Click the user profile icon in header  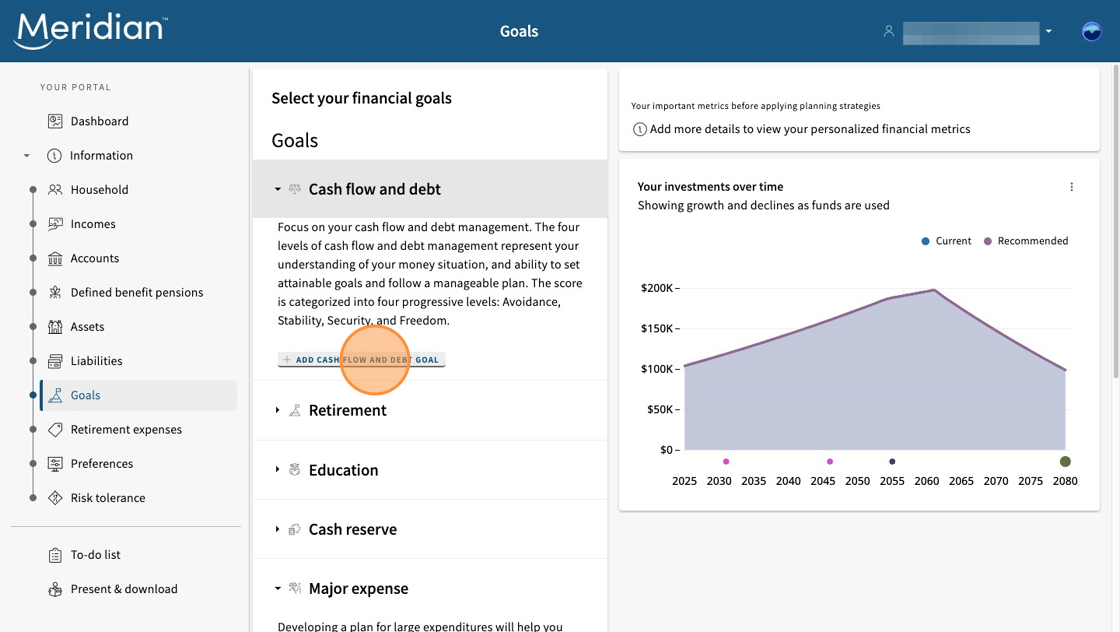click(x=889, y=31)
